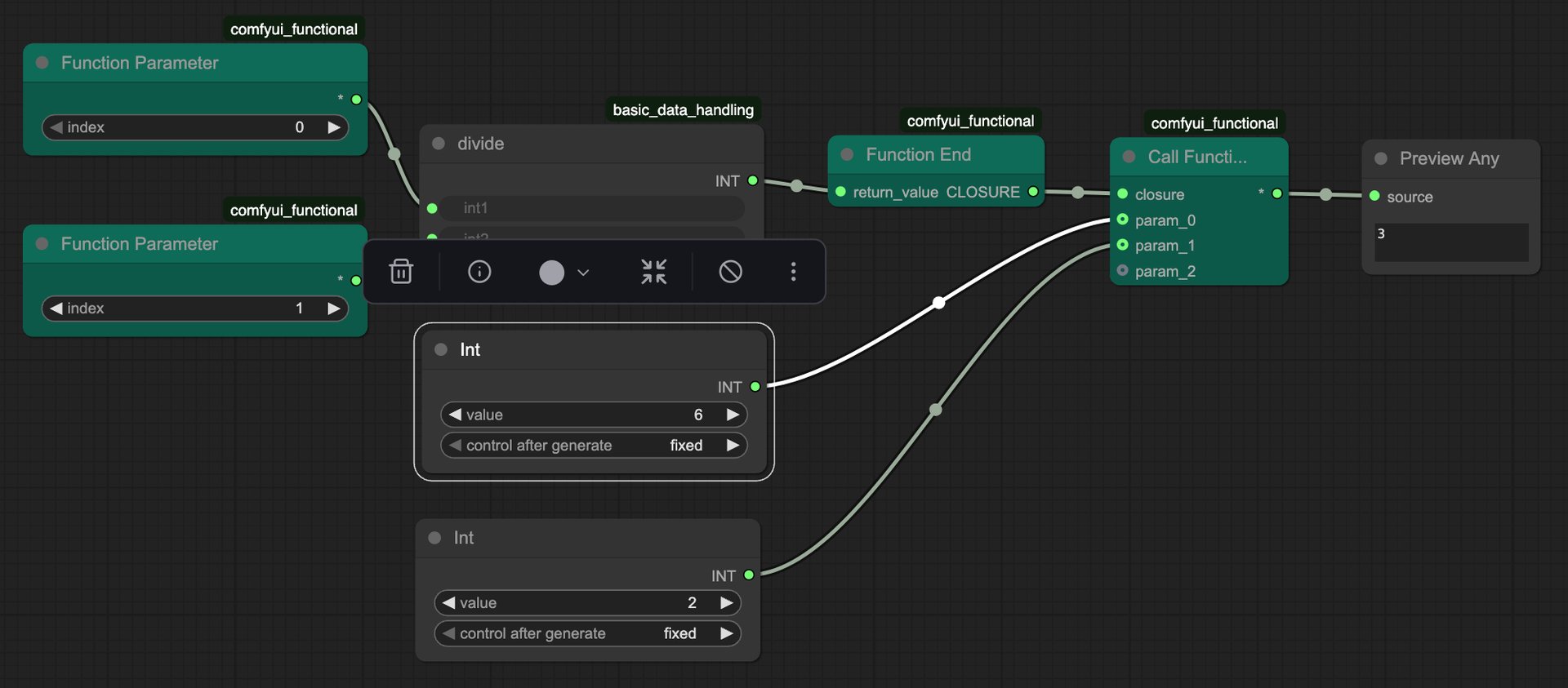
Task: Change control after generate on the selected Int node
Action: click(594, 446)
